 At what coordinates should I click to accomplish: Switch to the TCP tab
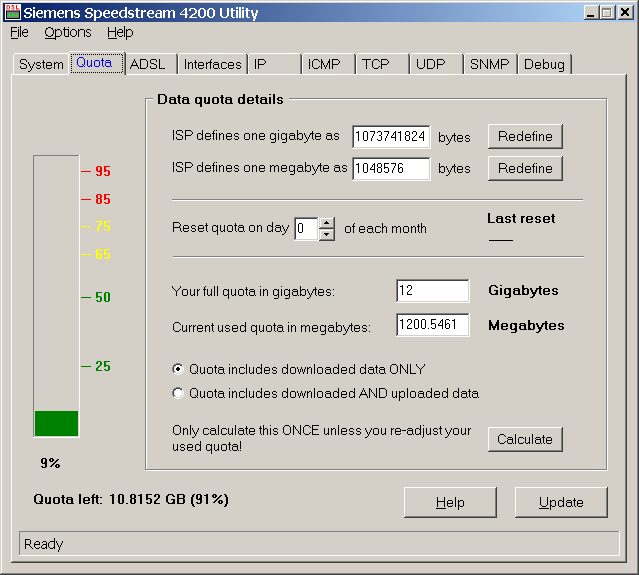[x=383, y=64]
